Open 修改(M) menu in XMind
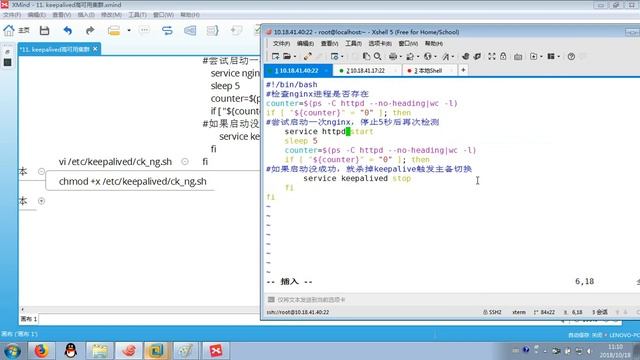 (x=111, y=15)
